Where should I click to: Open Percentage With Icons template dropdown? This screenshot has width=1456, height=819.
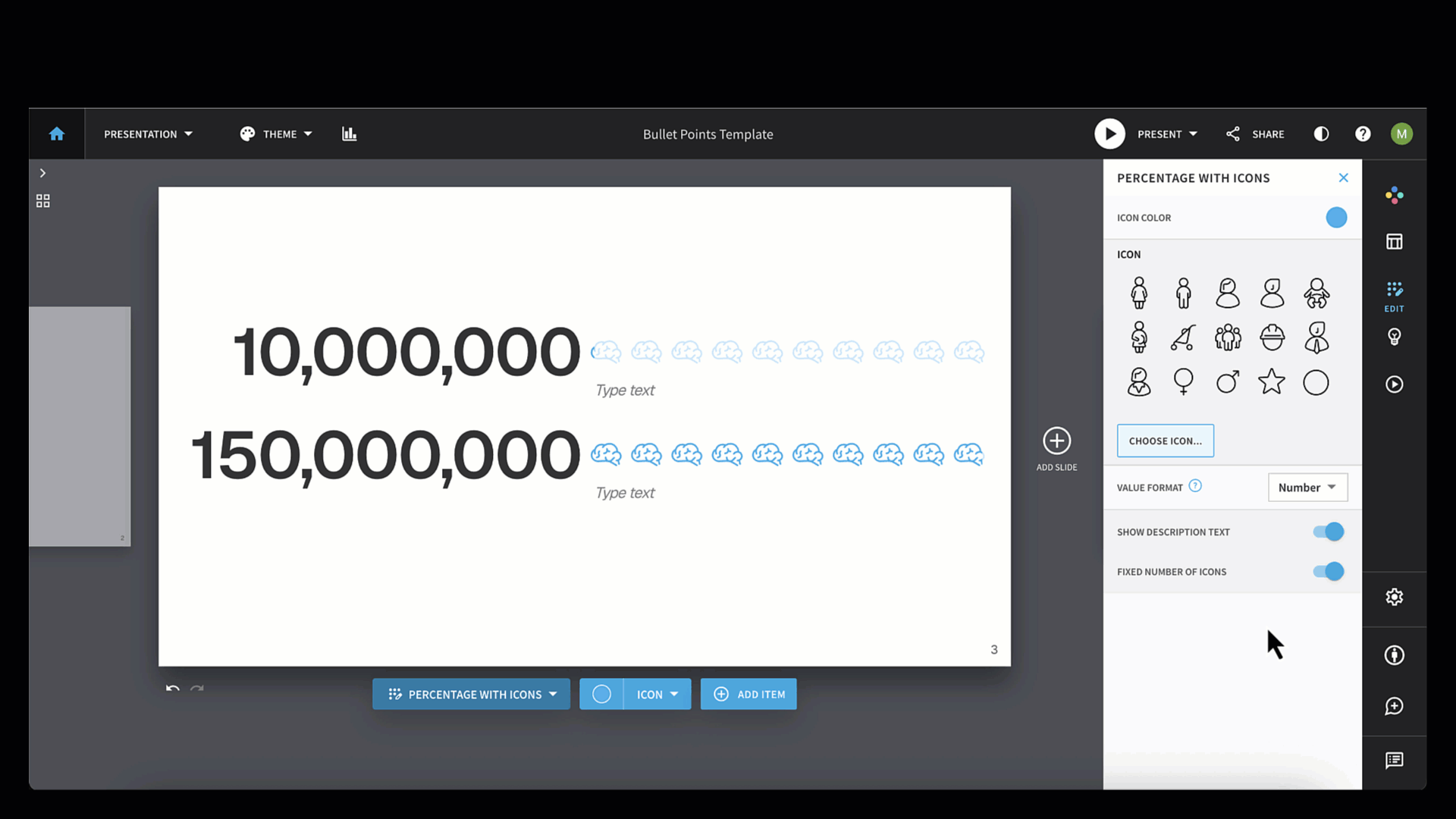[x=471, y=694]
